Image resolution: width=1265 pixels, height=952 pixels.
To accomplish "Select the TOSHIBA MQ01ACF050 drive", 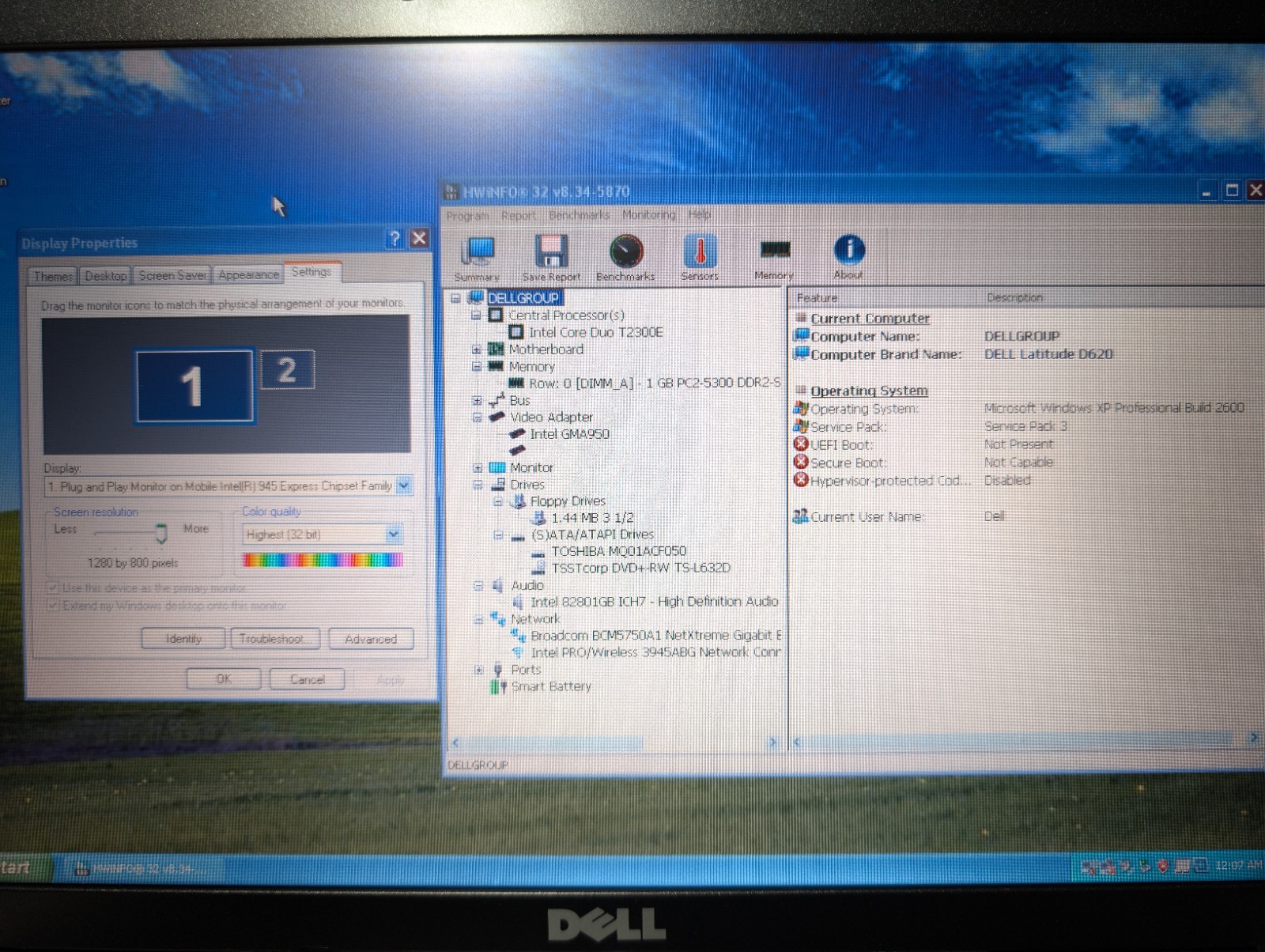I will (619, 551).
